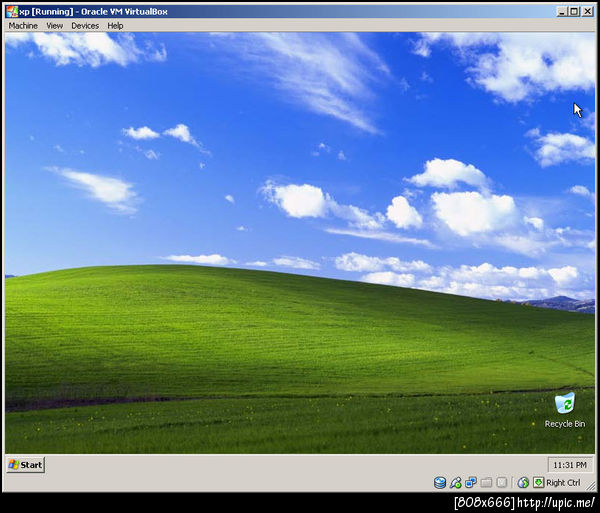The image size is (600, 513).
Task: Maximize the VirtualBox window
Action: click(574, 11)
